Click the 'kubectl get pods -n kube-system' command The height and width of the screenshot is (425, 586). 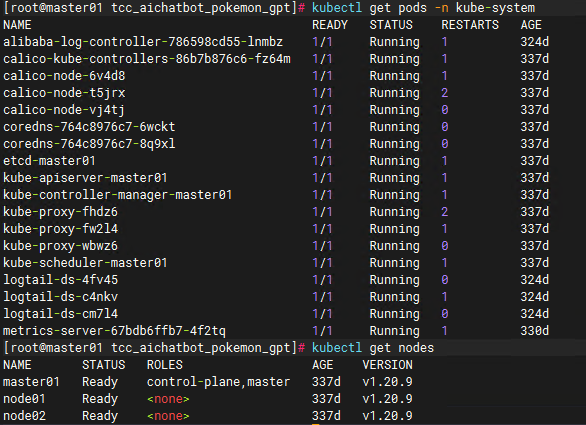tap(423, 7)
